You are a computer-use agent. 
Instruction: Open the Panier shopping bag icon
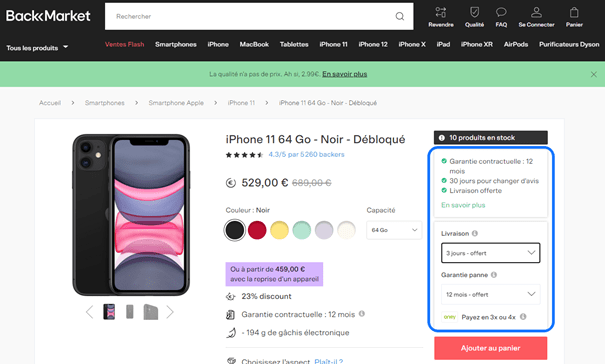tap(574, 12)
